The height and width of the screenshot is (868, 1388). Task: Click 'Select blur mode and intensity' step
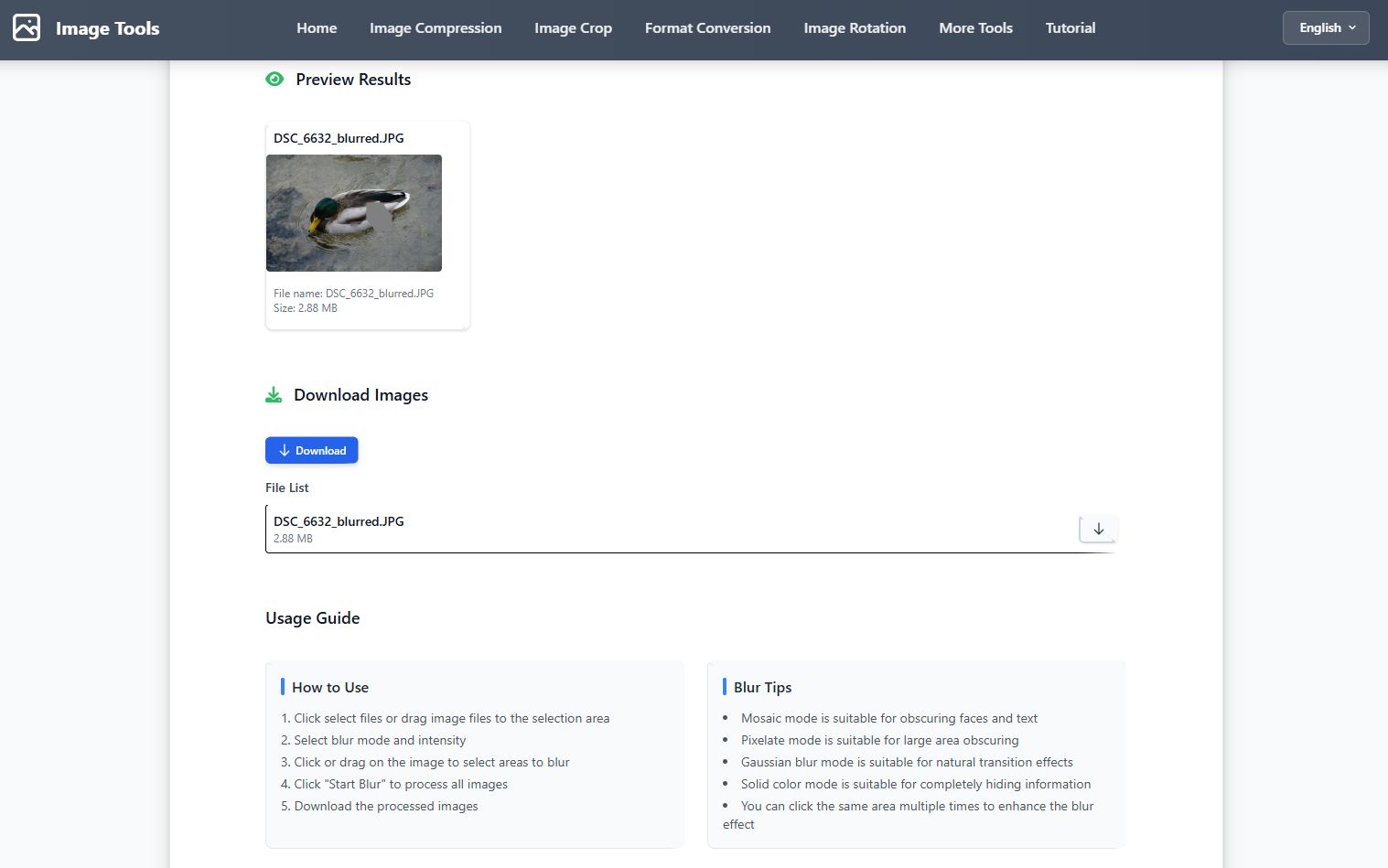click(x=373, y=740)
